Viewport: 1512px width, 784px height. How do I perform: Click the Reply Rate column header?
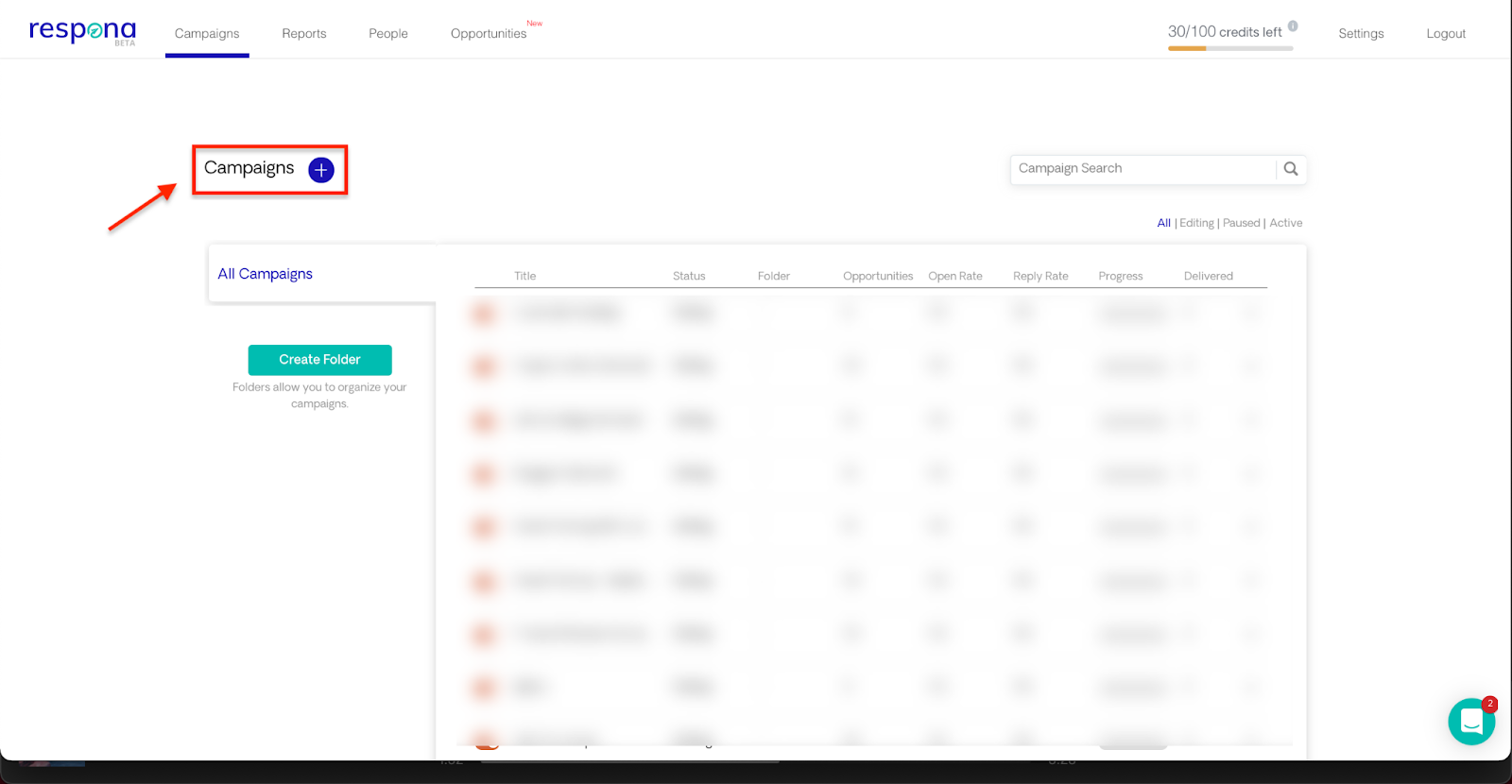(x=1040, y=276)
